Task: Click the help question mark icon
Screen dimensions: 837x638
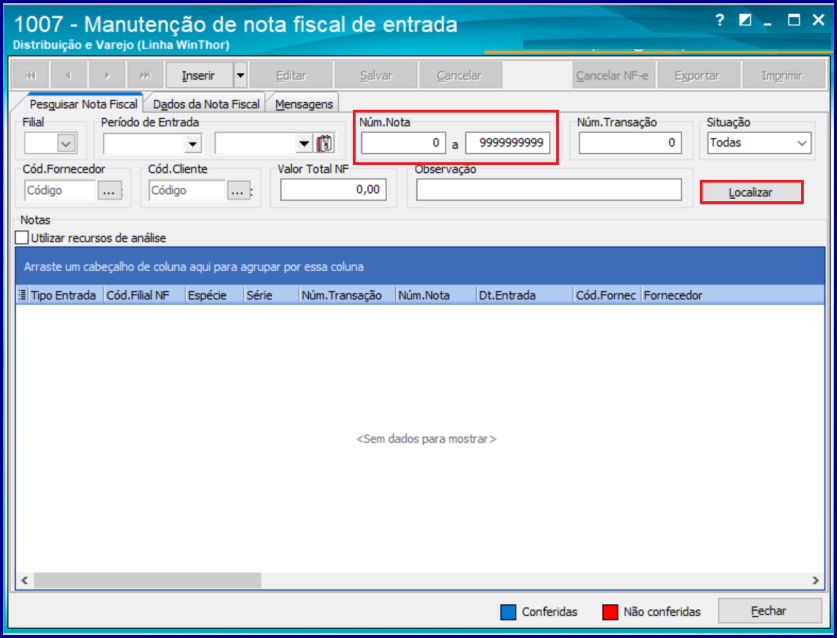Action: (720, 20)
